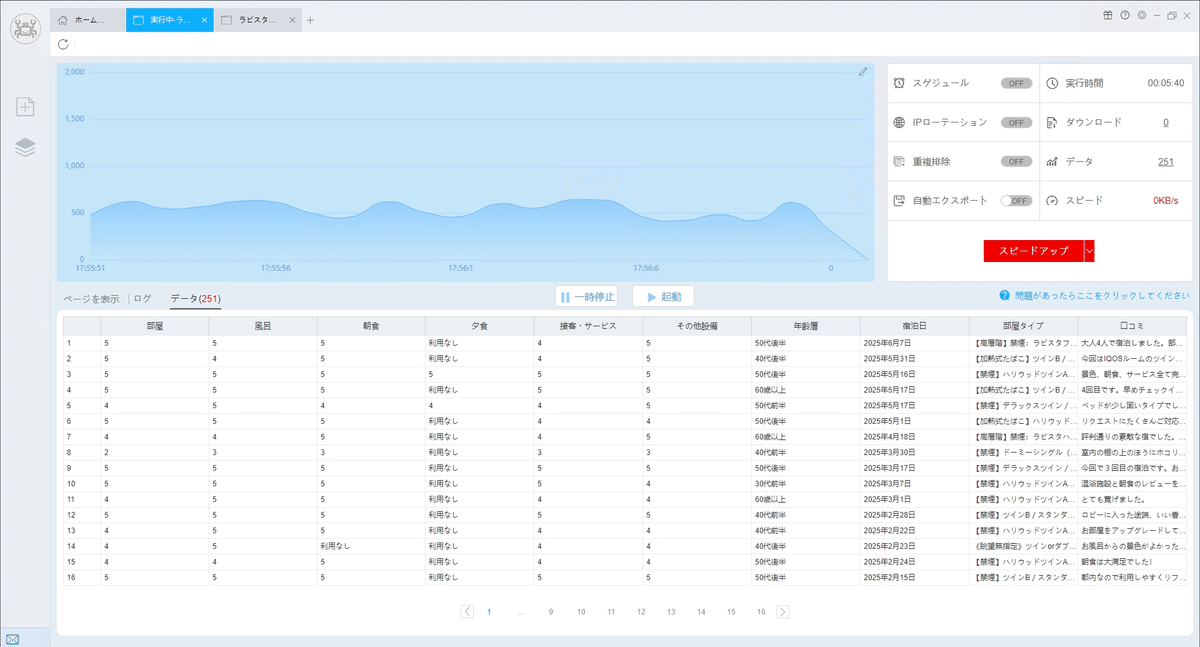Open the mail envelope icon at bottom left
Viewport: 1200px width, 647px height.
(x=13, y=638)
